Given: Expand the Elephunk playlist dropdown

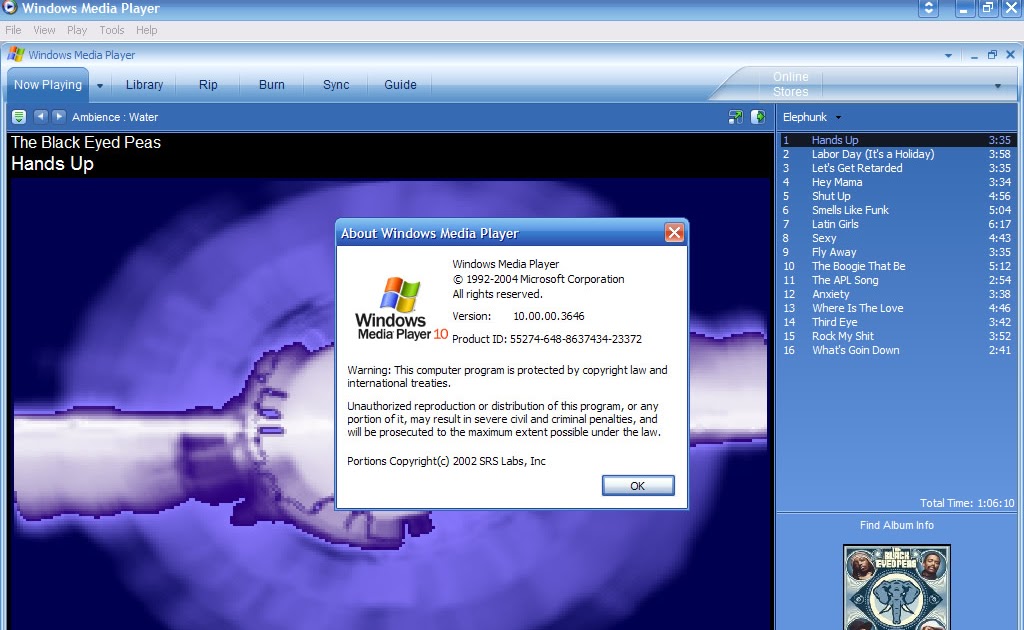Looking at the screenshot, I should tap(839, 118).
